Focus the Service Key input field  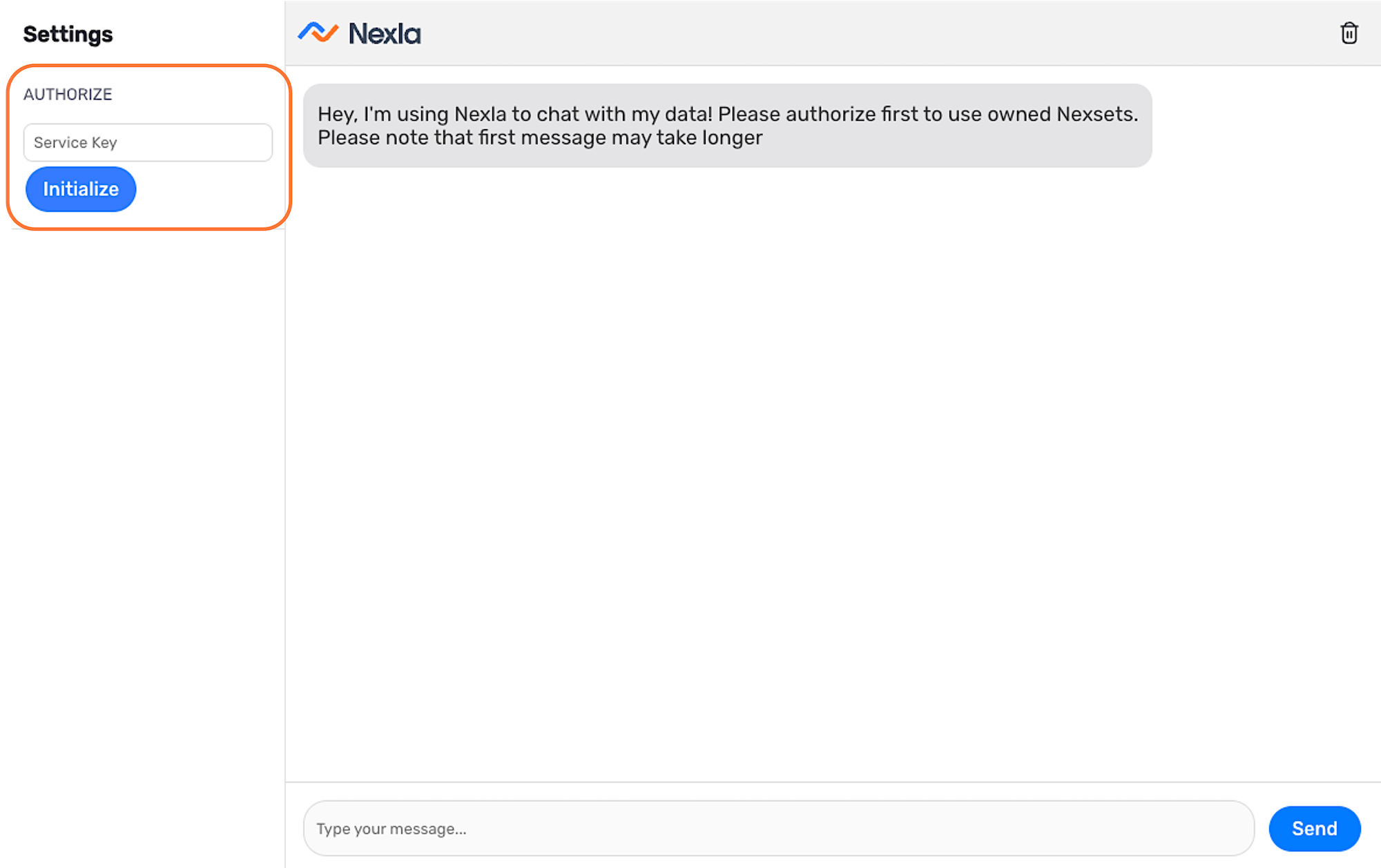point(148,142)
